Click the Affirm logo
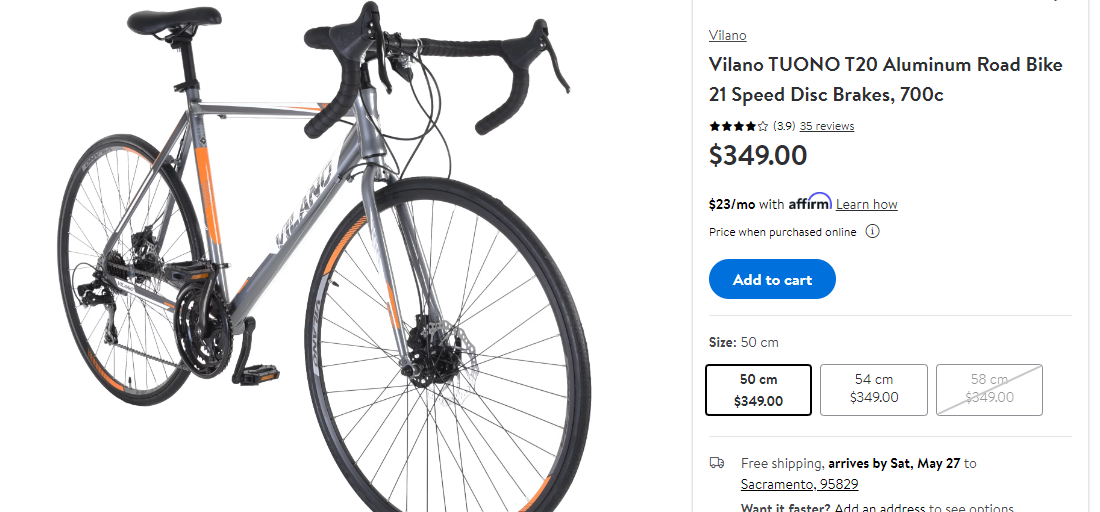This screenshot has width=1100, height=512. [x=809, y=202]
